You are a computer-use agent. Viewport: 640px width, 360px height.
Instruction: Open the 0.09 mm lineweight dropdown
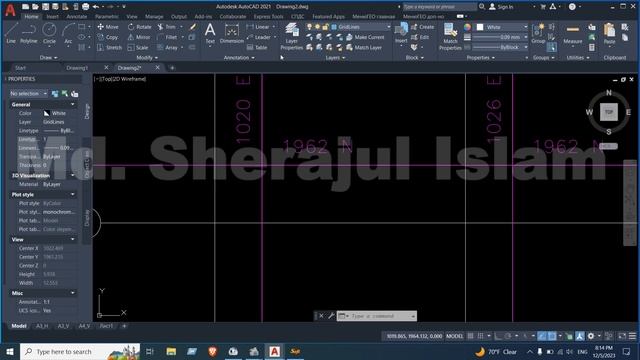500,37
